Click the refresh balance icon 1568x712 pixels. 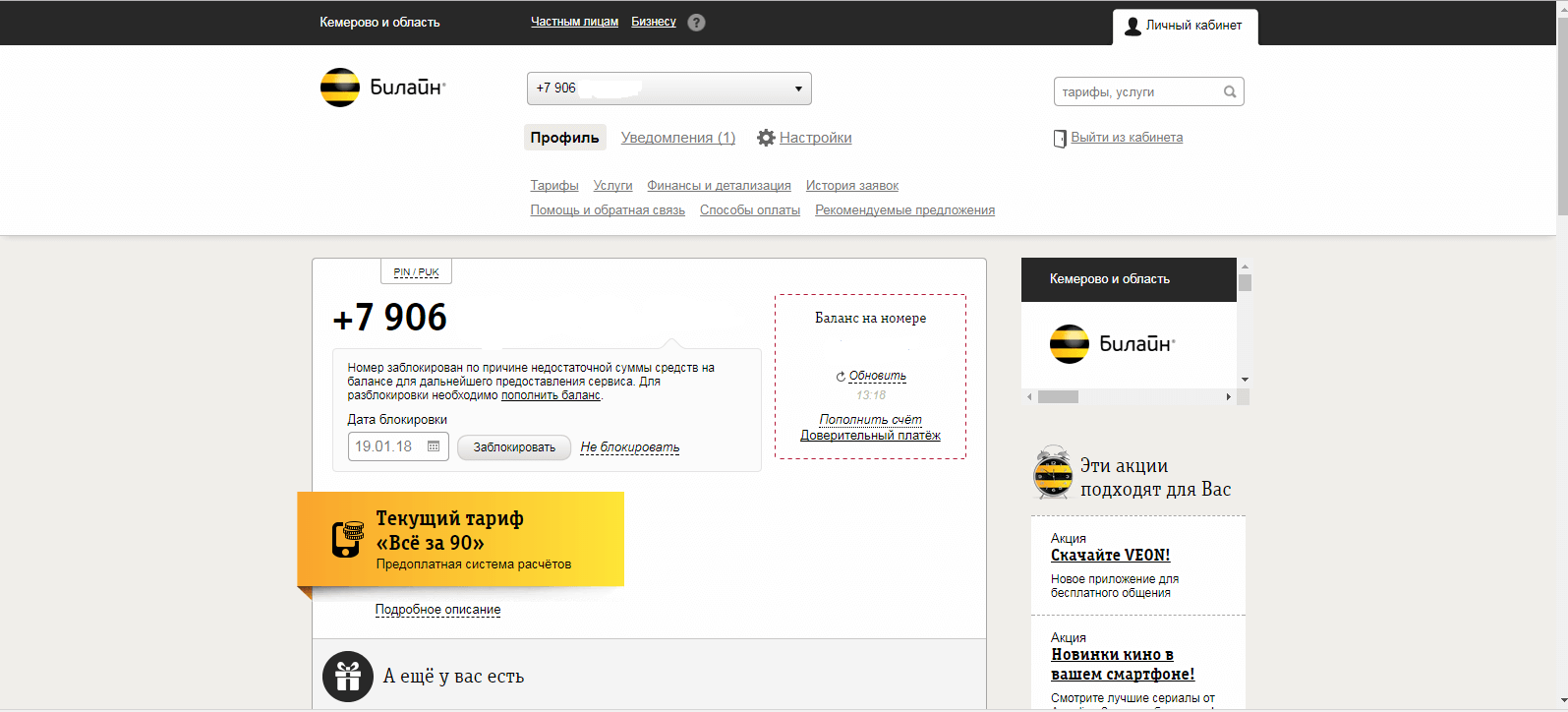pyautogui.click(x=841, y=377)
